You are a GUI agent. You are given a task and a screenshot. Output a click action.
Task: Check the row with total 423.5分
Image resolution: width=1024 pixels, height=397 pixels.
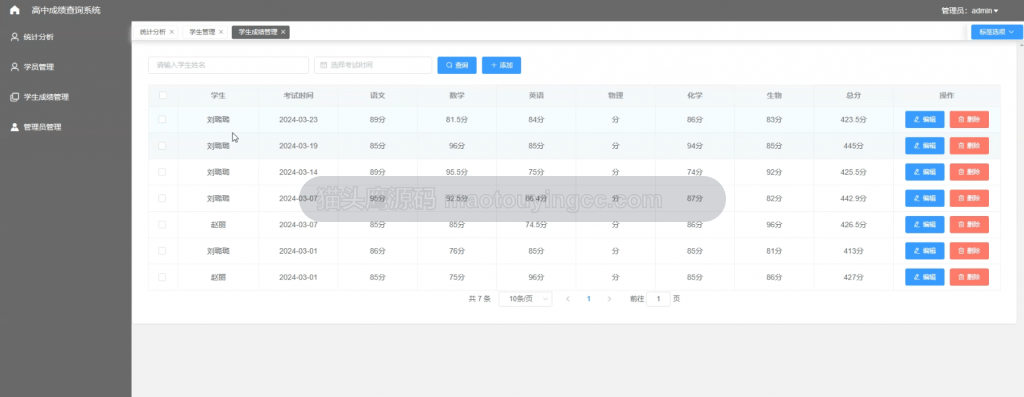tap(163, 119)
